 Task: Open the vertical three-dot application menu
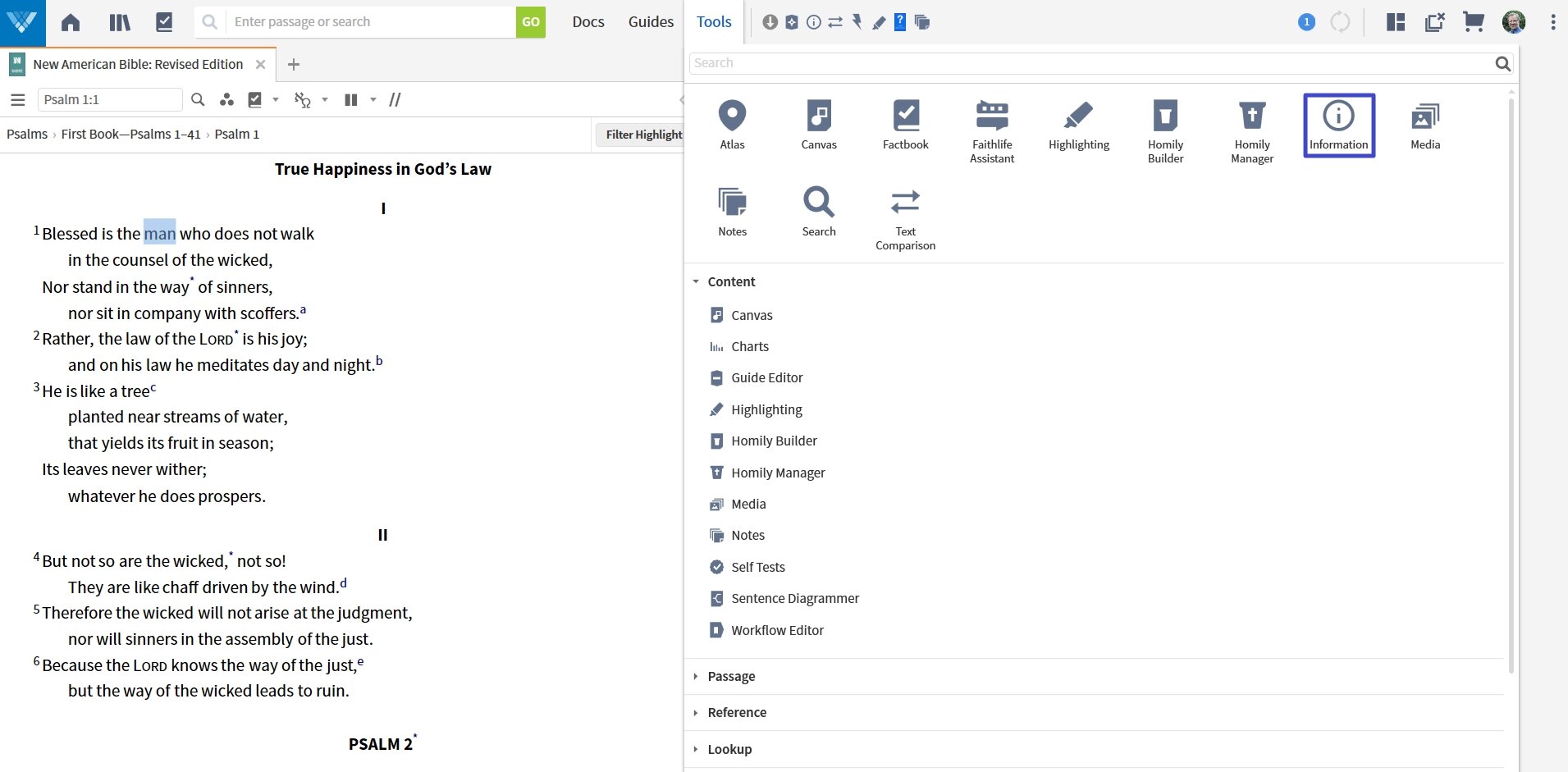[x=1552, y=22]
